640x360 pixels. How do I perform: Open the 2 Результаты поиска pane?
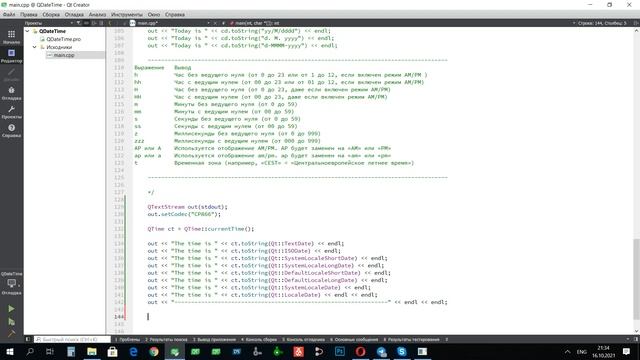[x=166, y=339]
